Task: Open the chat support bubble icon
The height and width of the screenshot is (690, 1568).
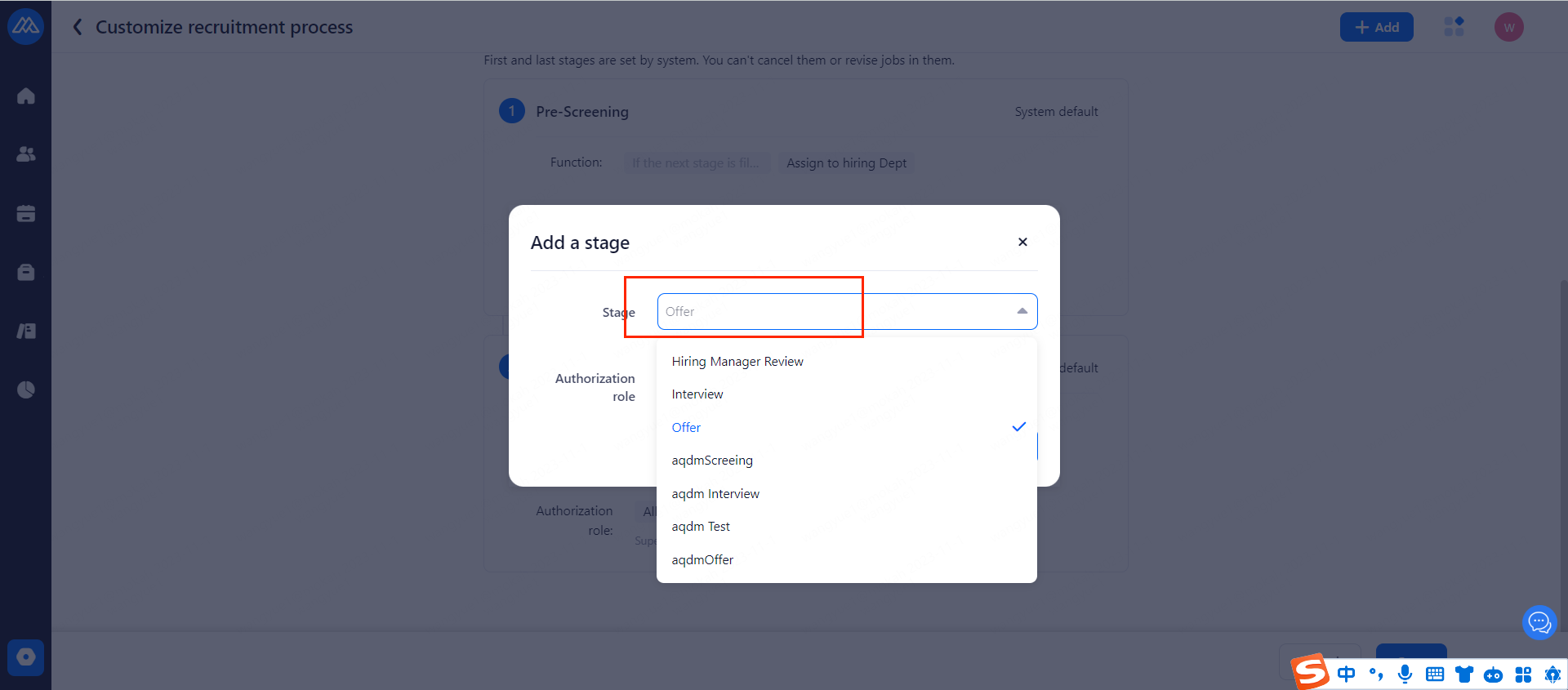Action: click(1539, 623)
